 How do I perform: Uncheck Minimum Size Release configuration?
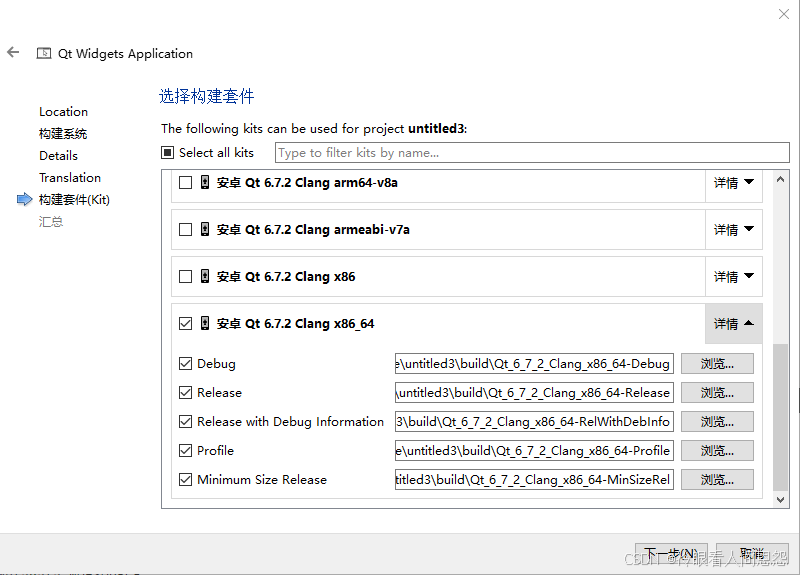(x=185, y=480)
